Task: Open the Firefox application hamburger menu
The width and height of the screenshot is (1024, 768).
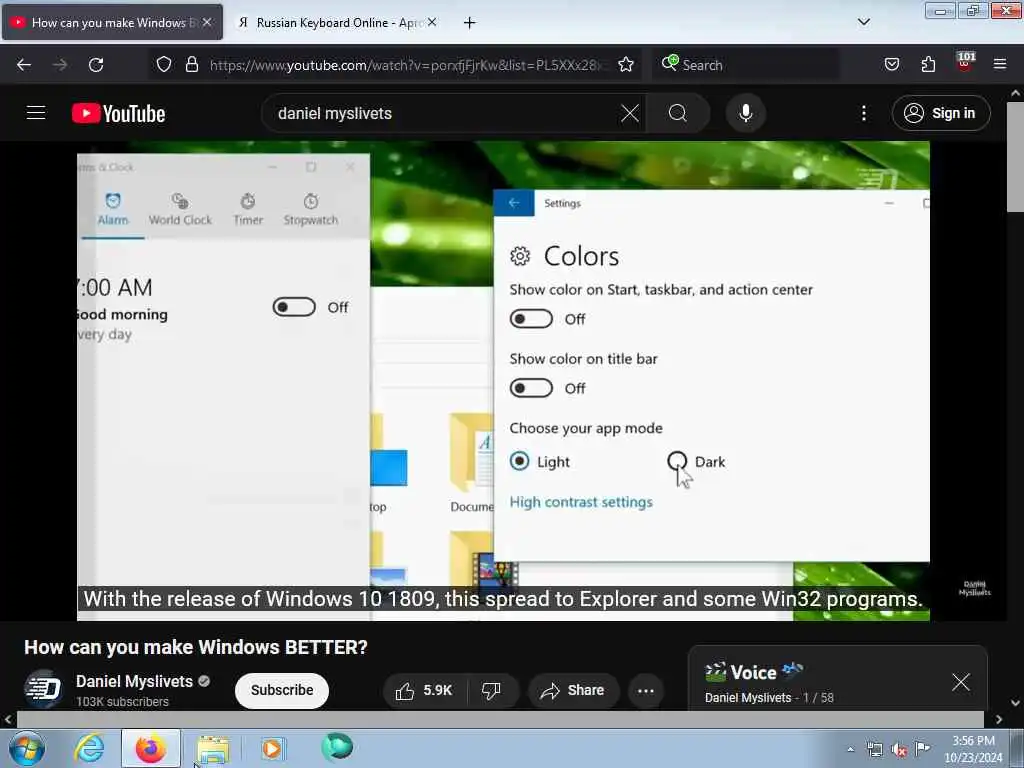Action: [1000, 64]
